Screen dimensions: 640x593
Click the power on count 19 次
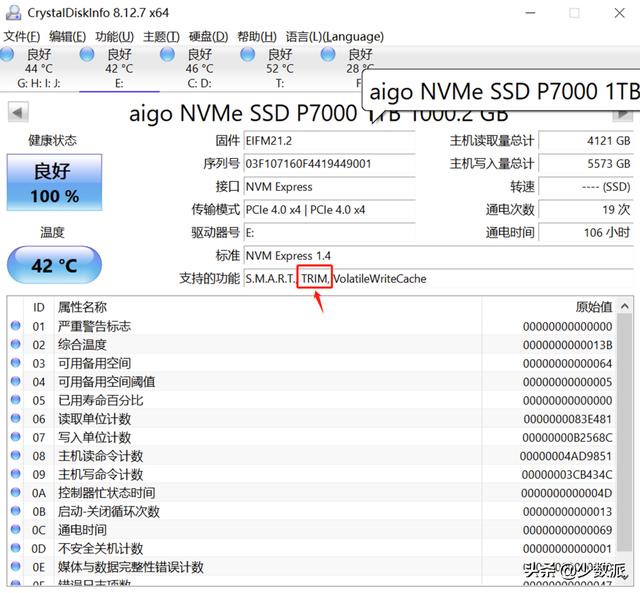tap(586, 210)
